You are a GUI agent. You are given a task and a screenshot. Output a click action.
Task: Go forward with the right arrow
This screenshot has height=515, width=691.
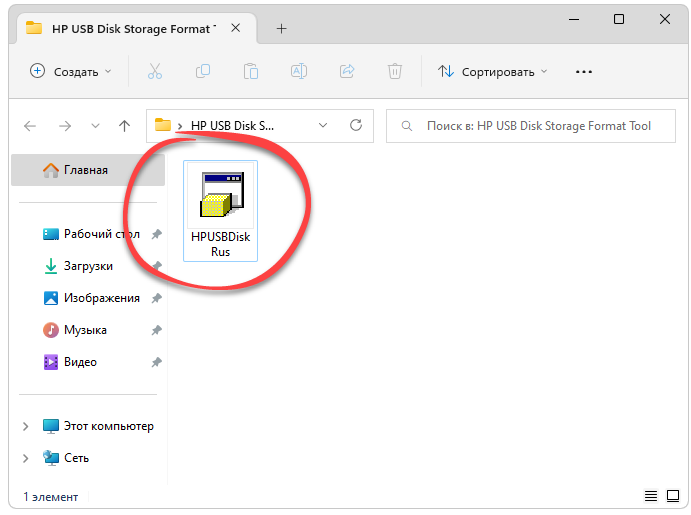click(65, 126)
